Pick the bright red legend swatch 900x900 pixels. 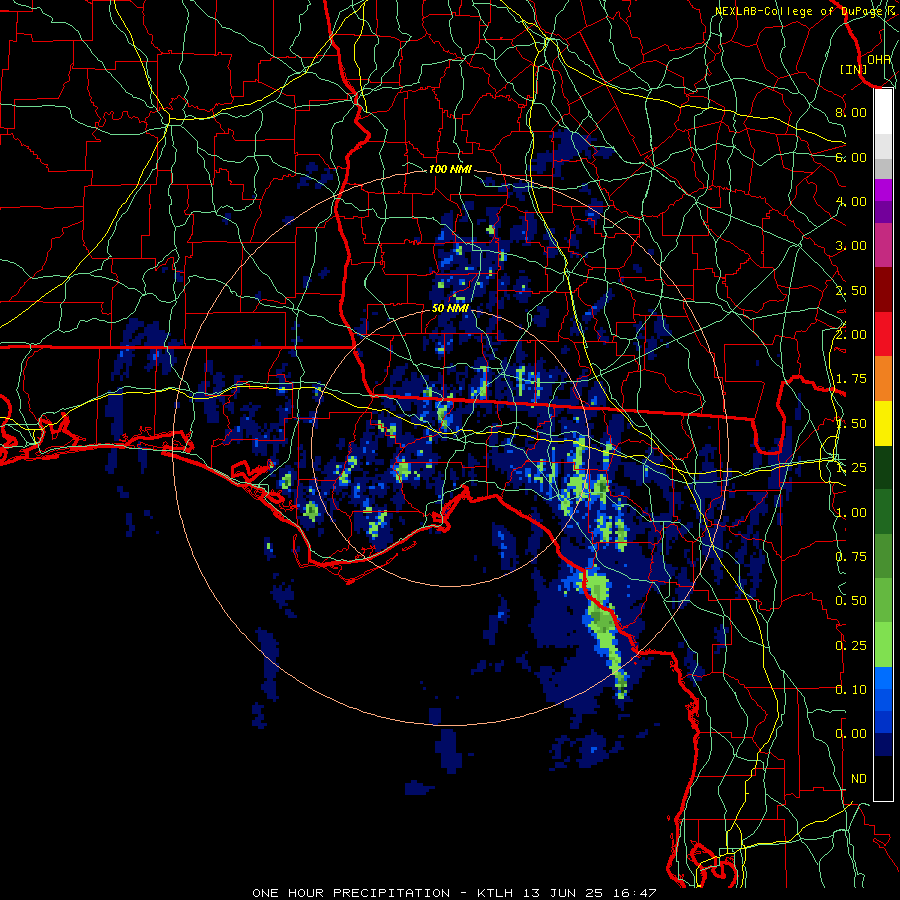tap(883, 334)
